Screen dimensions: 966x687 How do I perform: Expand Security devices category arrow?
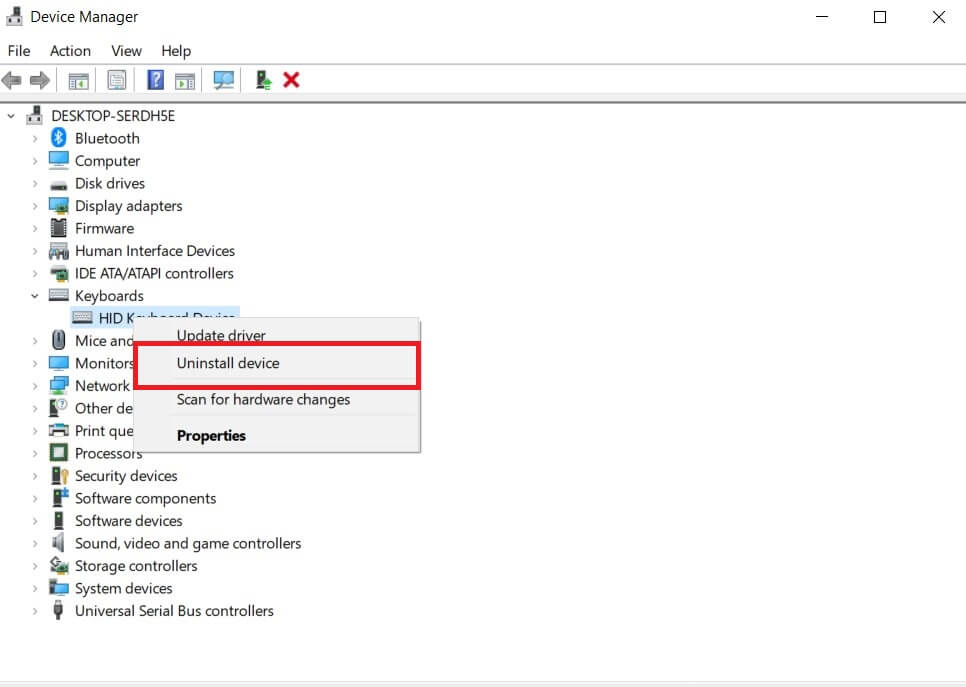35,476
